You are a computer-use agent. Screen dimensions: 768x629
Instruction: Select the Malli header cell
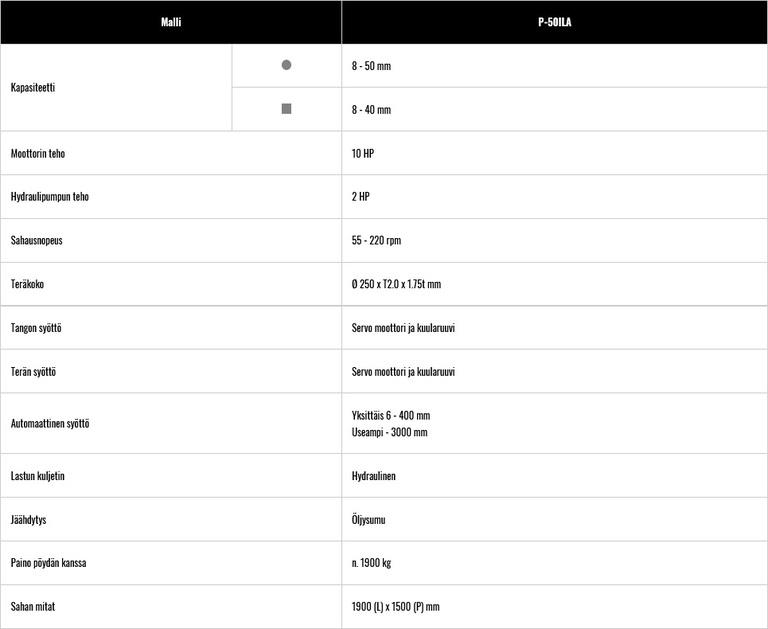(x=171, y=22)
